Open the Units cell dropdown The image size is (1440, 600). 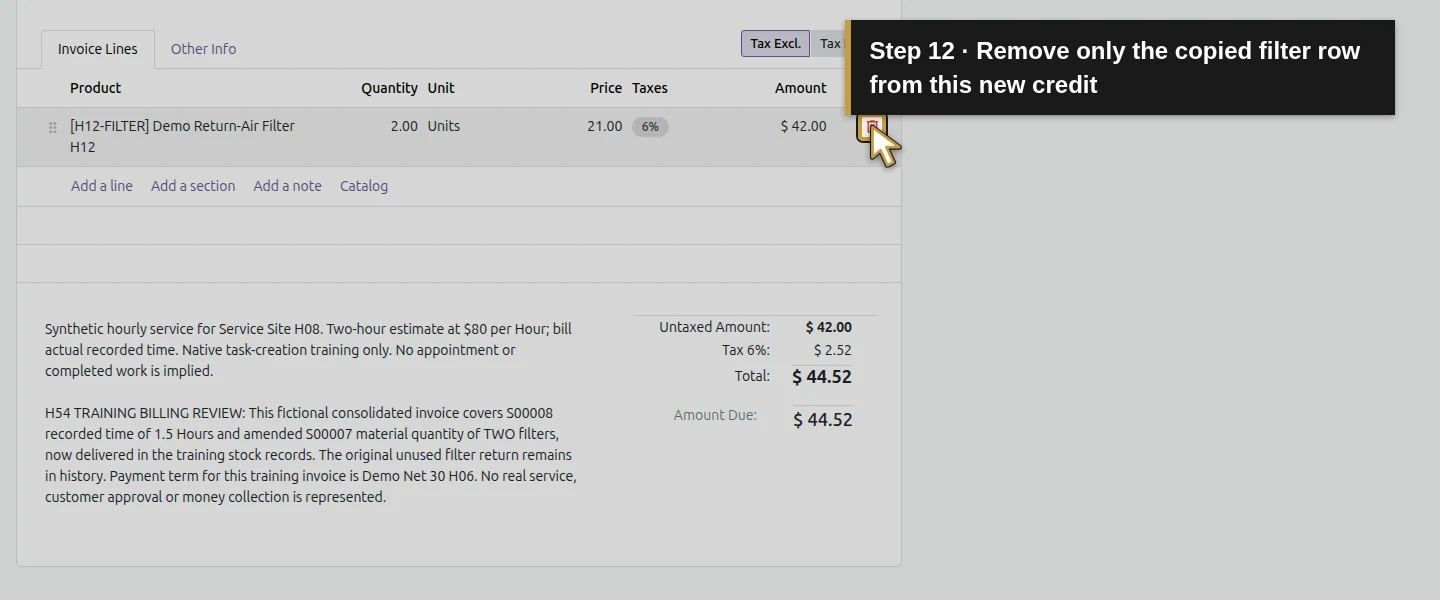pyautogui.click(x=444, y=126)
